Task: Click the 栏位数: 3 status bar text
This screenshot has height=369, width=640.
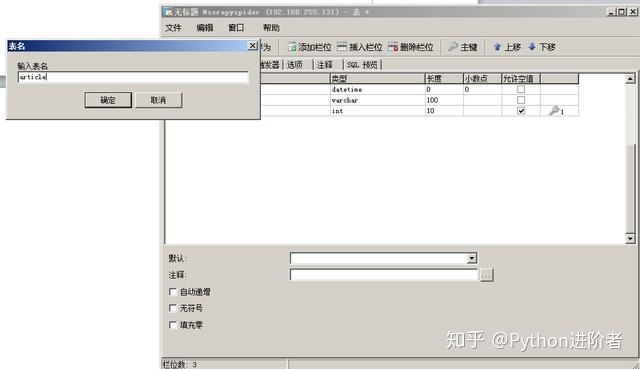Action: coord(180,364)
